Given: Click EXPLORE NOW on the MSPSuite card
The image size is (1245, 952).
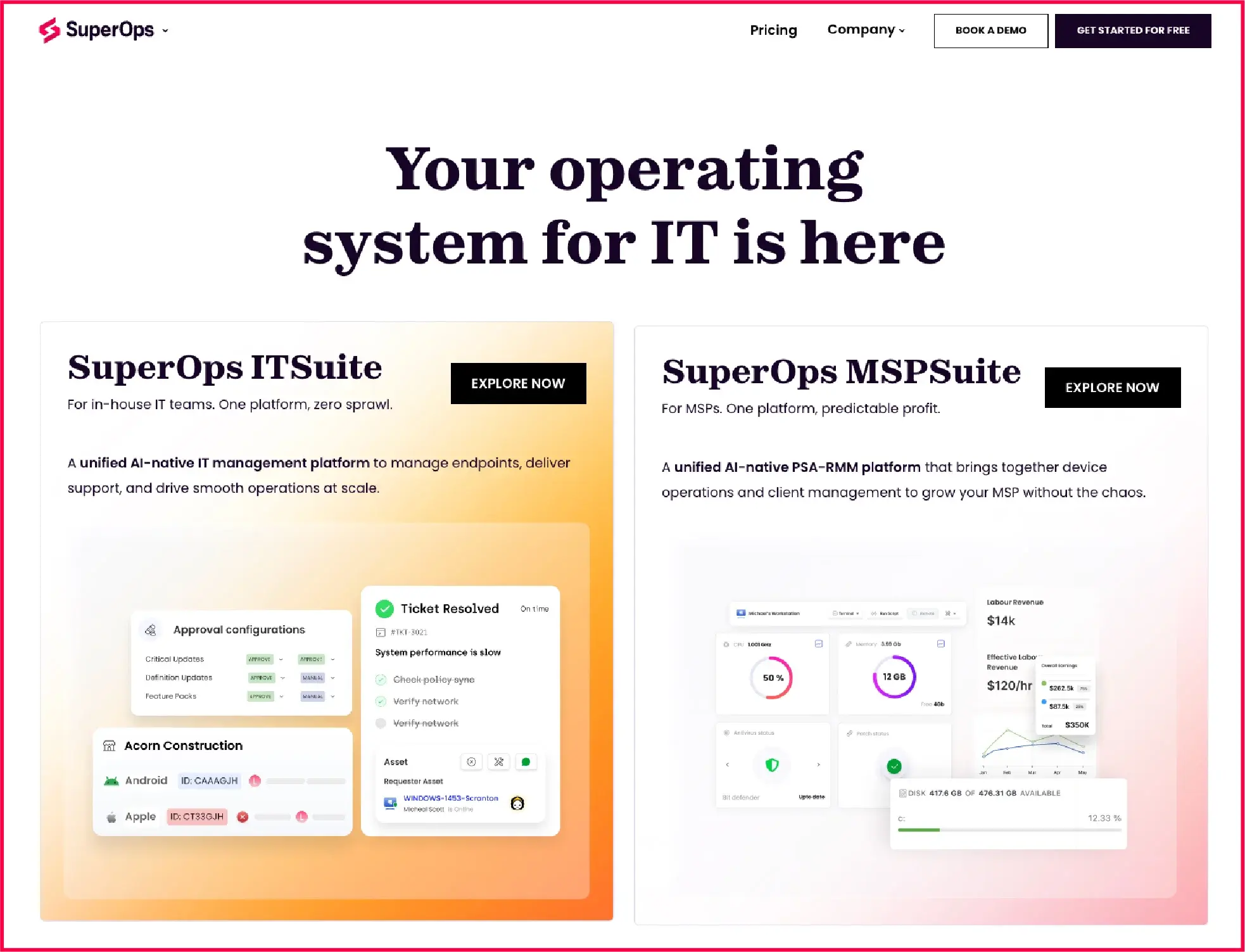Looking at the screenshot, I should point(1113,388).
